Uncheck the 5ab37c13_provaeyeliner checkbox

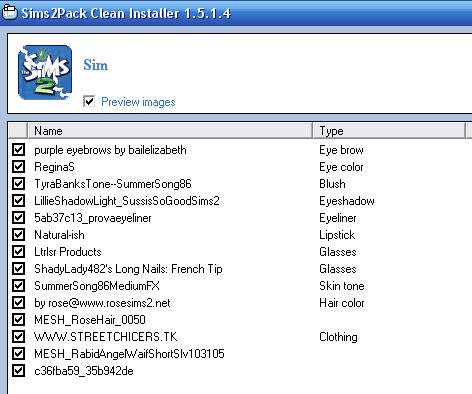point(18,218)
